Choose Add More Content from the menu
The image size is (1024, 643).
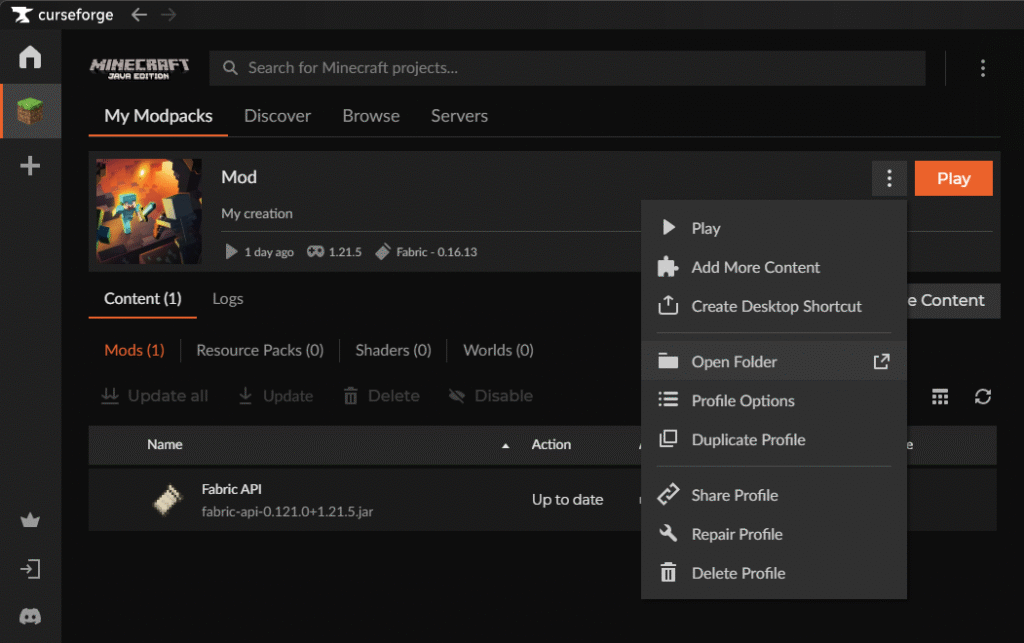tap(774, 268)
